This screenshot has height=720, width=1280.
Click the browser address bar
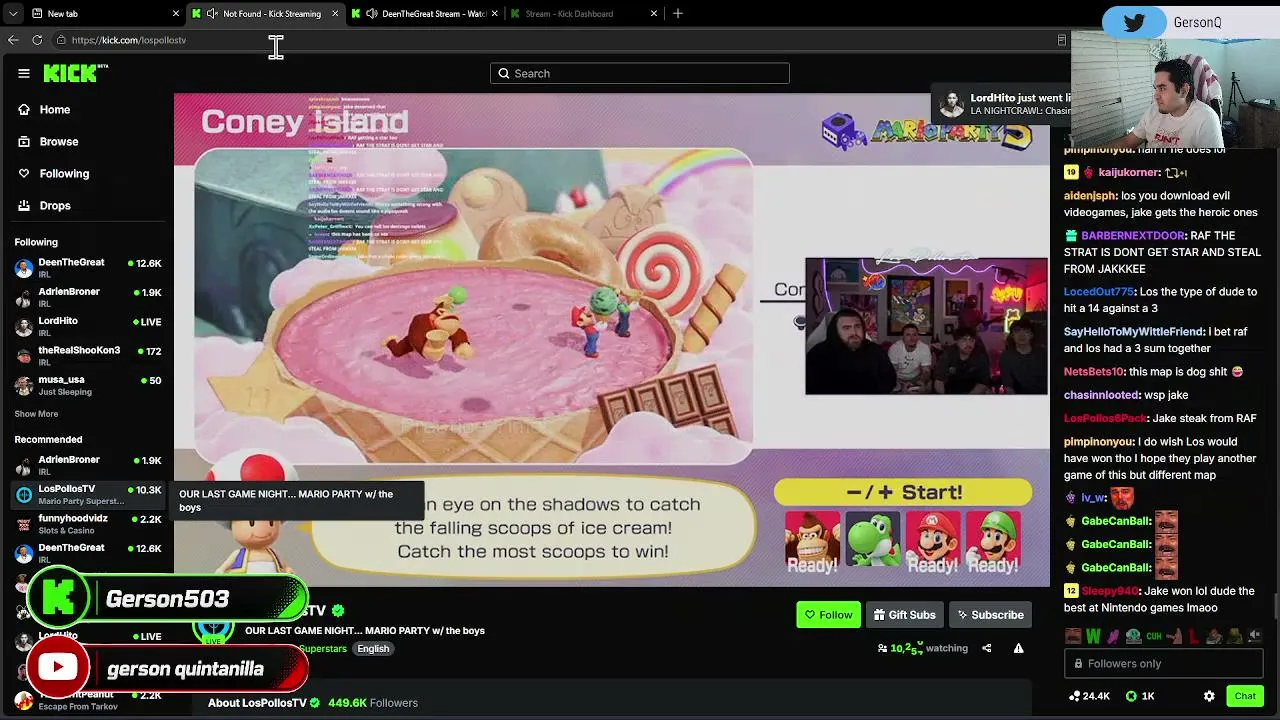[560, 40]
